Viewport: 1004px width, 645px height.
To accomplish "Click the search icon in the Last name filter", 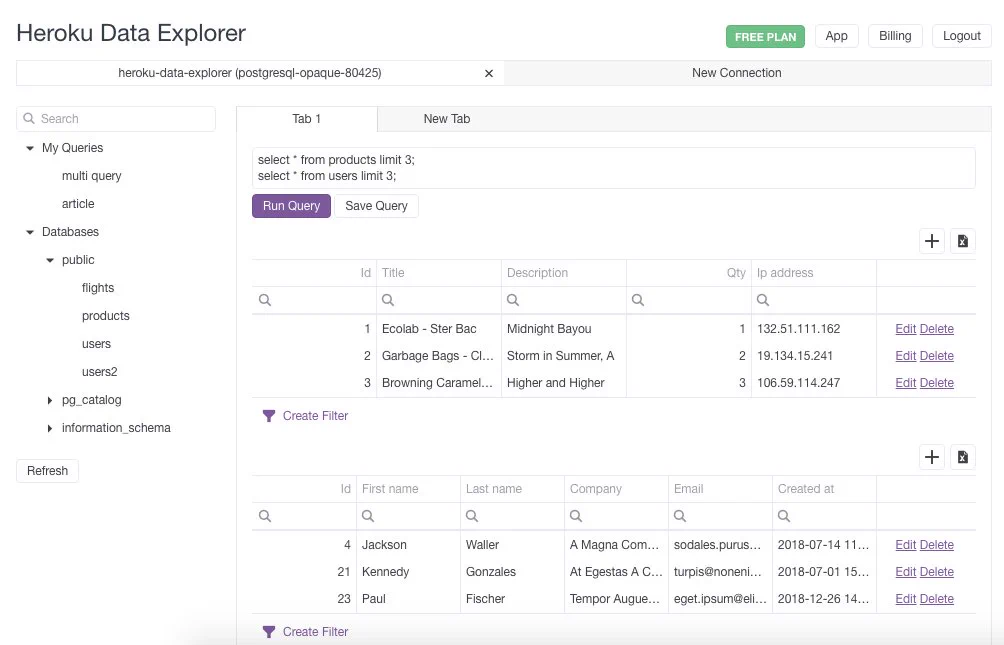I will [472, 516].
